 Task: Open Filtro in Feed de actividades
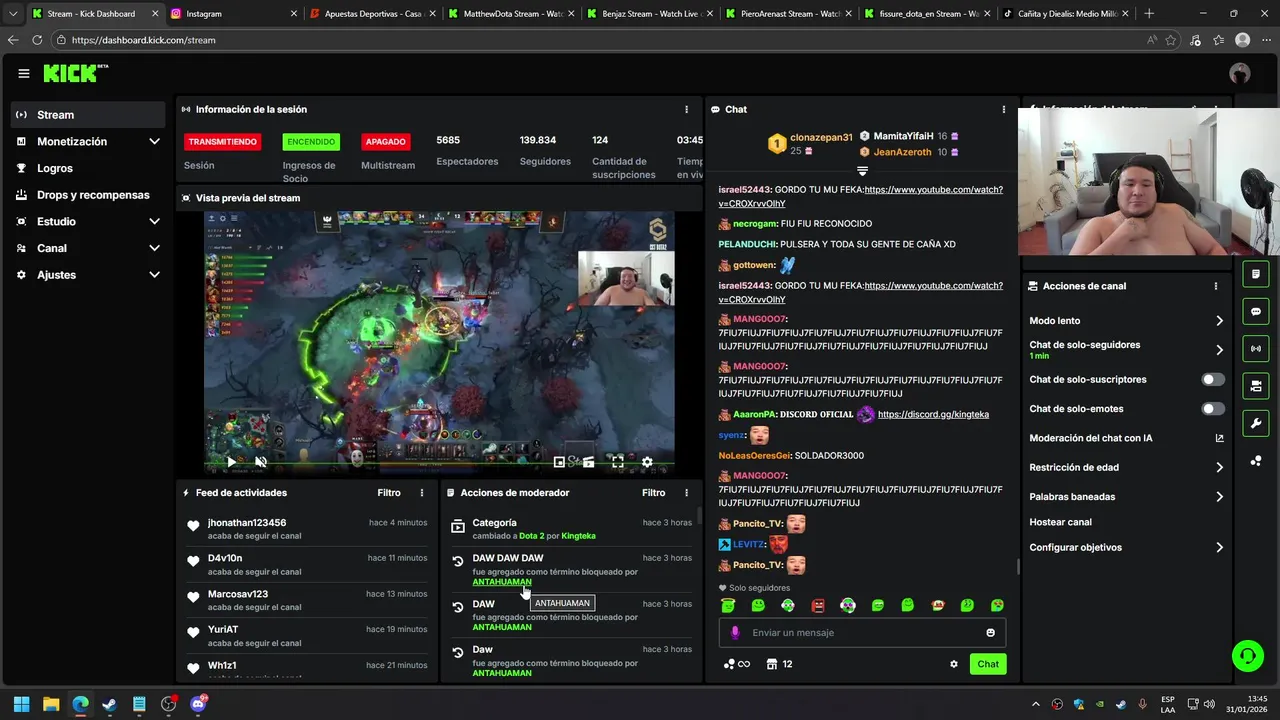click(389, 493)
